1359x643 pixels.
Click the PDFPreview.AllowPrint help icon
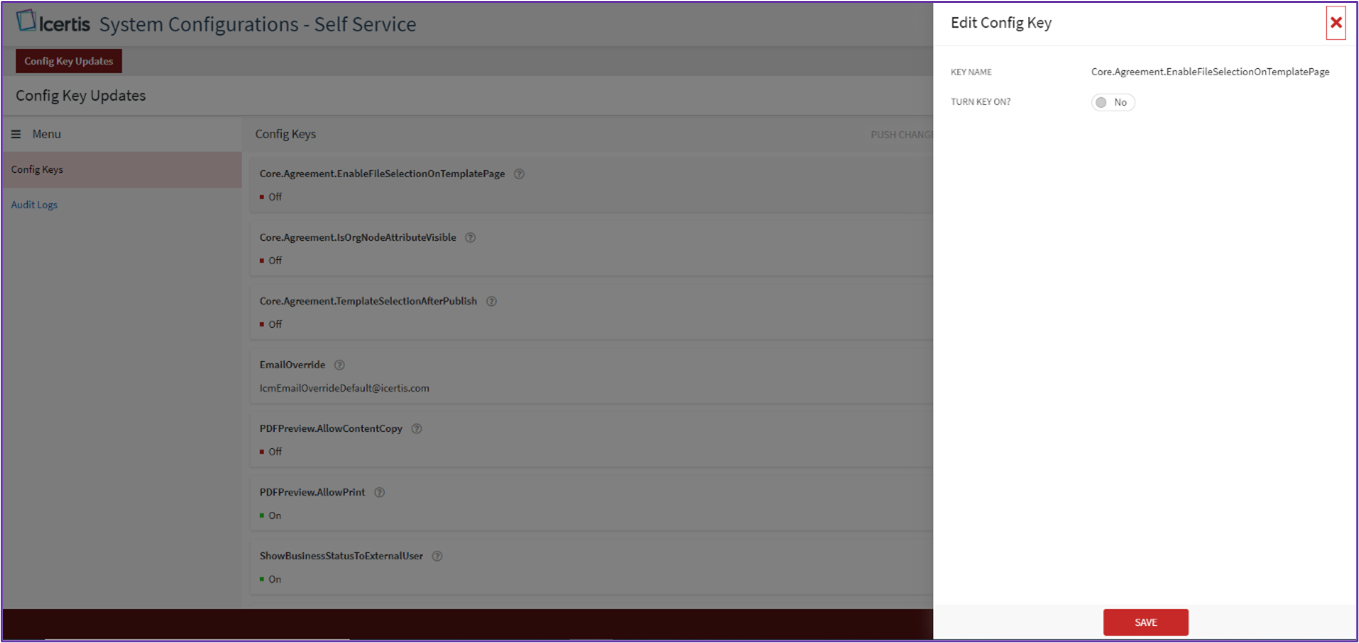coord(379,492)
